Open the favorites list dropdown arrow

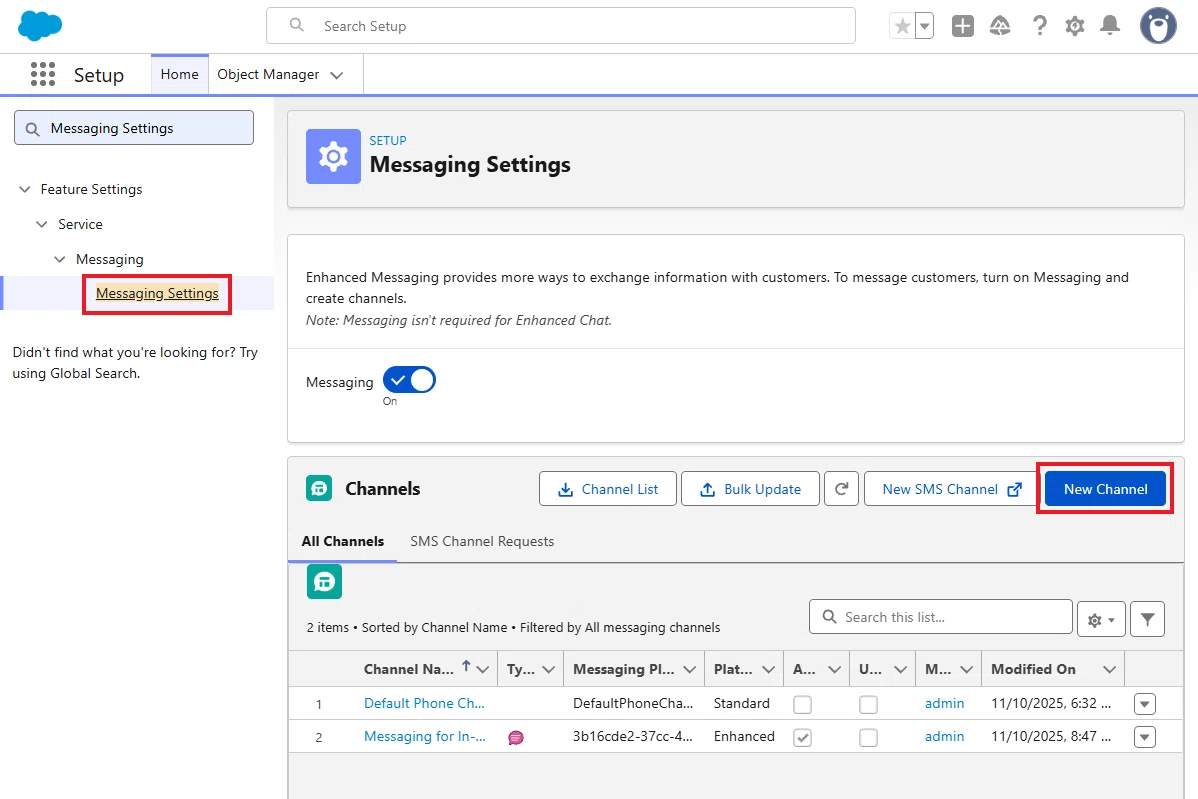[x=924, y=26]
